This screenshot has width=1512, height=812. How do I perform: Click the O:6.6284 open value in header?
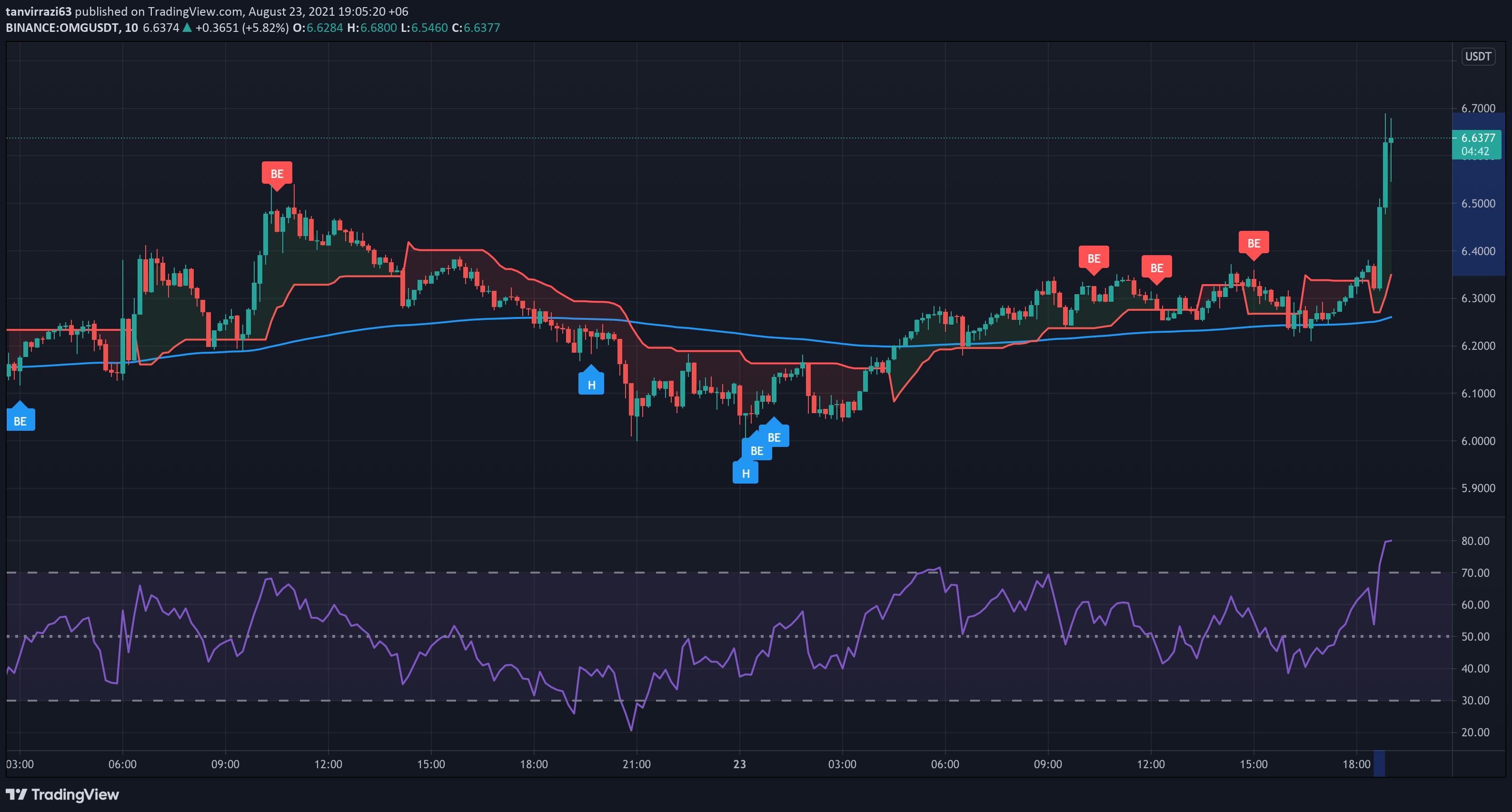click(x=318, y=28)
